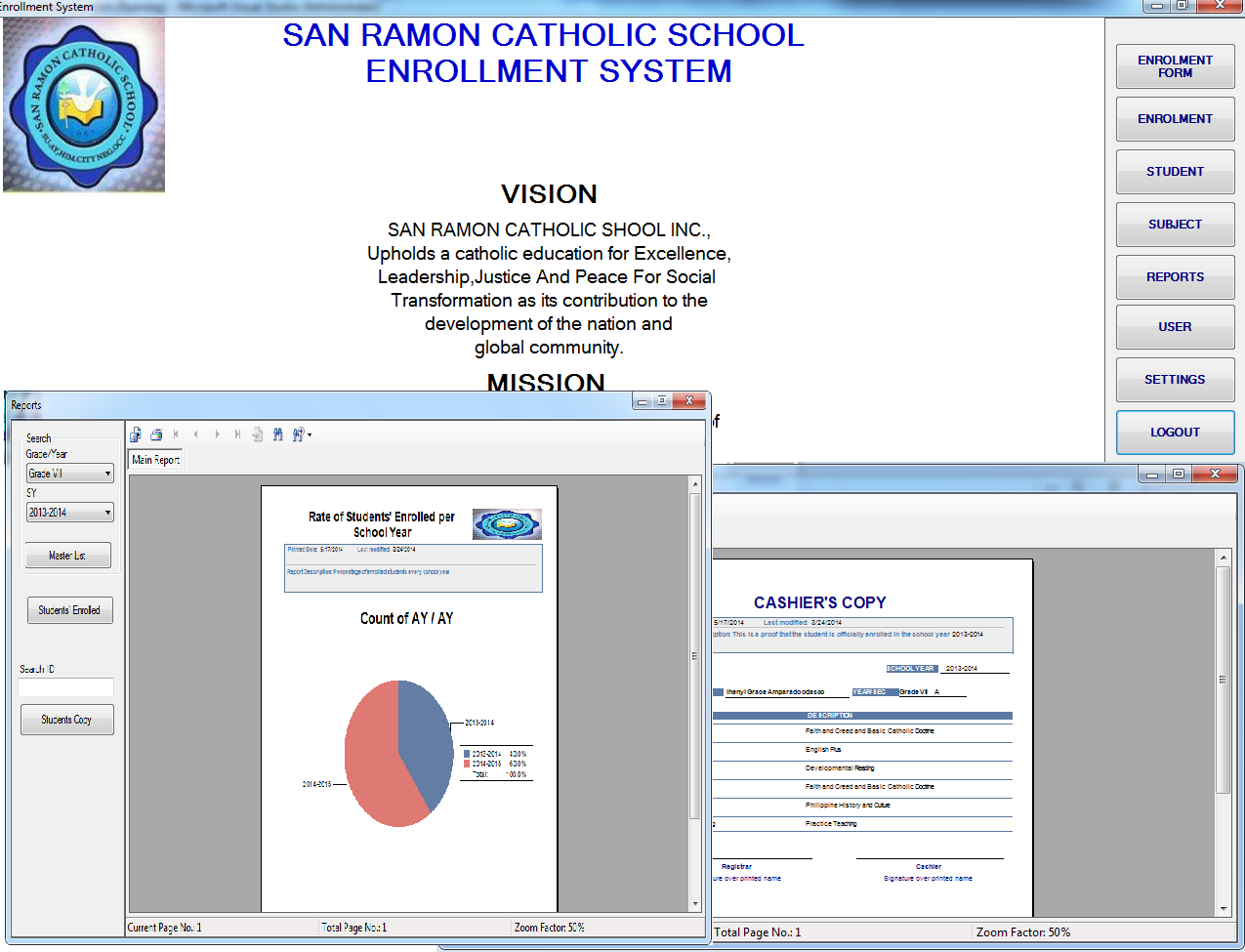Click the report logo in the pie chart page

(507, 524)
